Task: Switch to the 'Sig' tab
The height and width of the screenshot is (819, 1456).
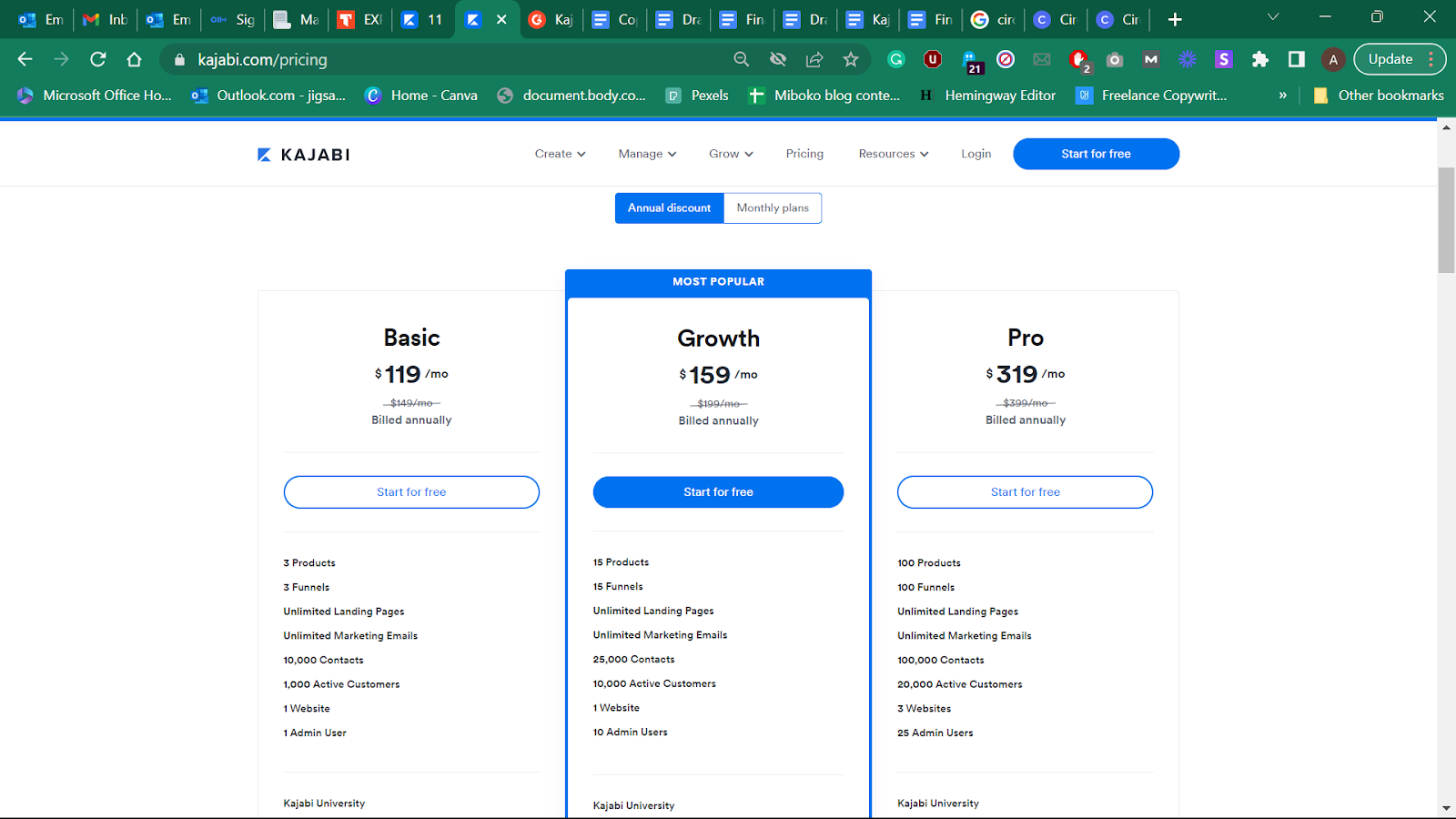Action: click(x=233, y=19)
